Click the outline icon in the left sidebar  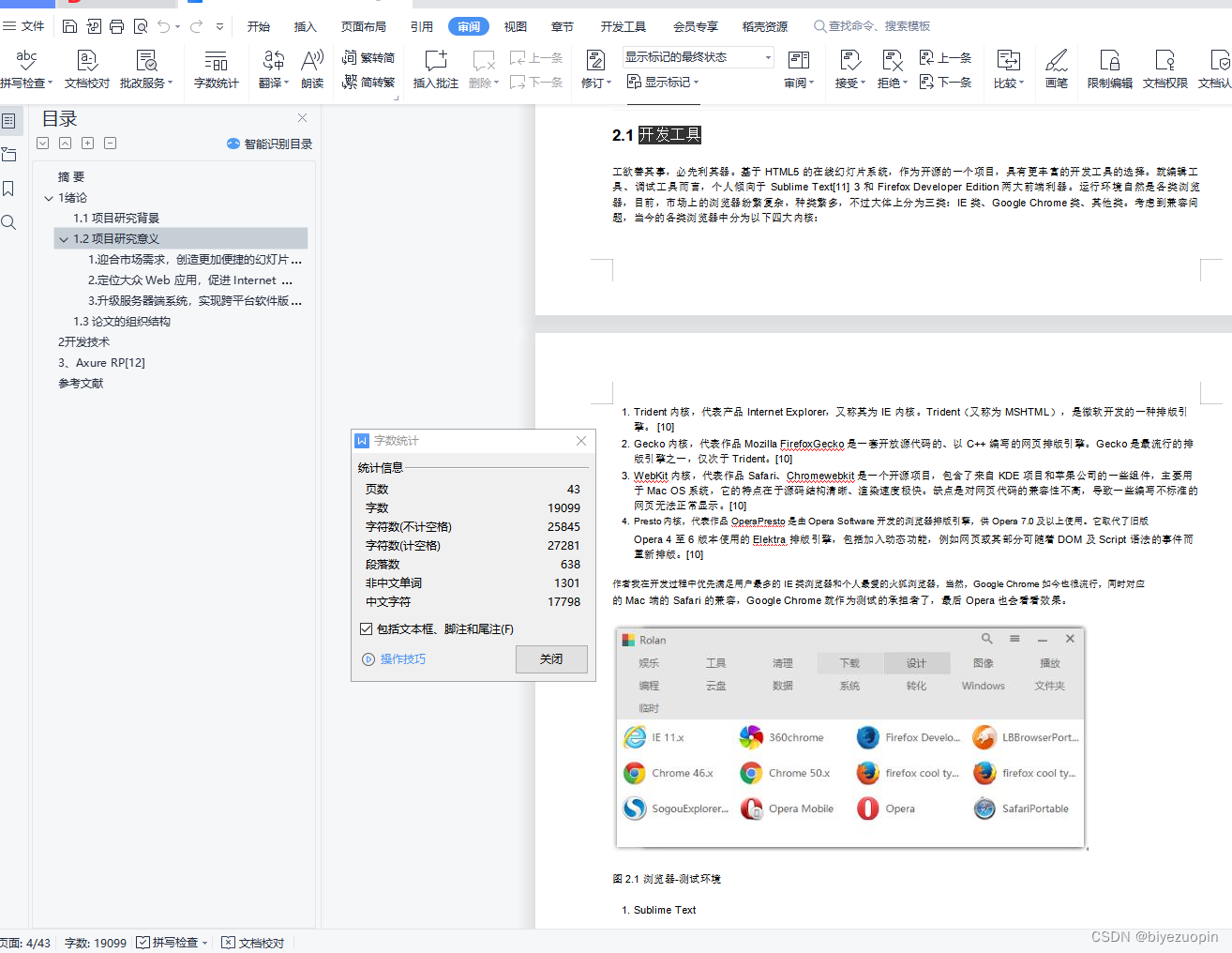coord(8,121)
